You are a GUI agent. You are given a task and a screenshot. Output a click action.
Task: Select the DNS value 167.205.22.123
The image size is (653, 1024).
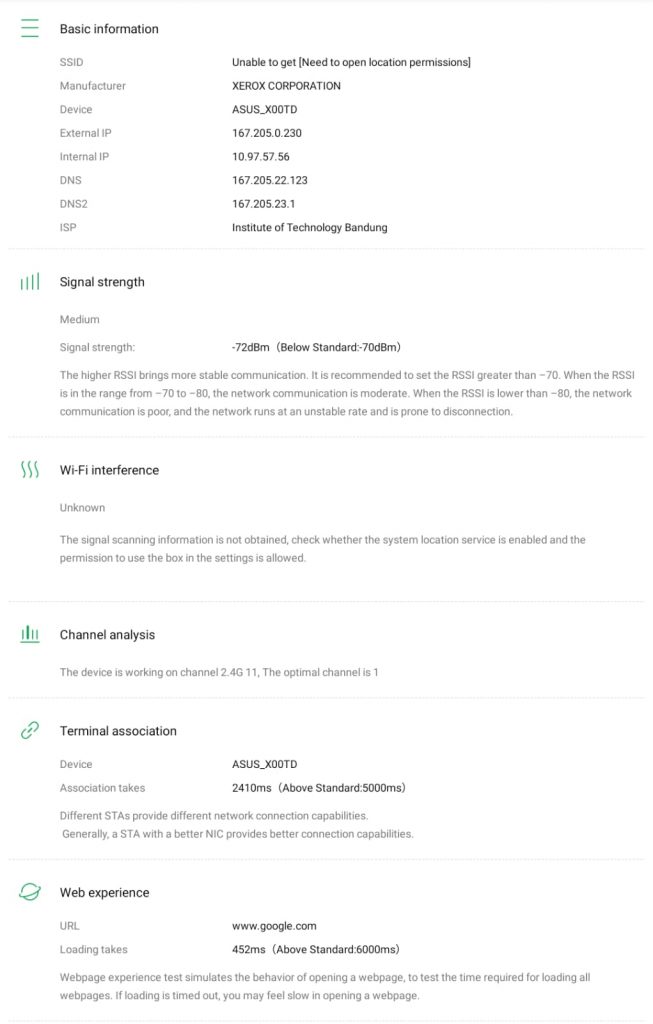click(269, 181)
